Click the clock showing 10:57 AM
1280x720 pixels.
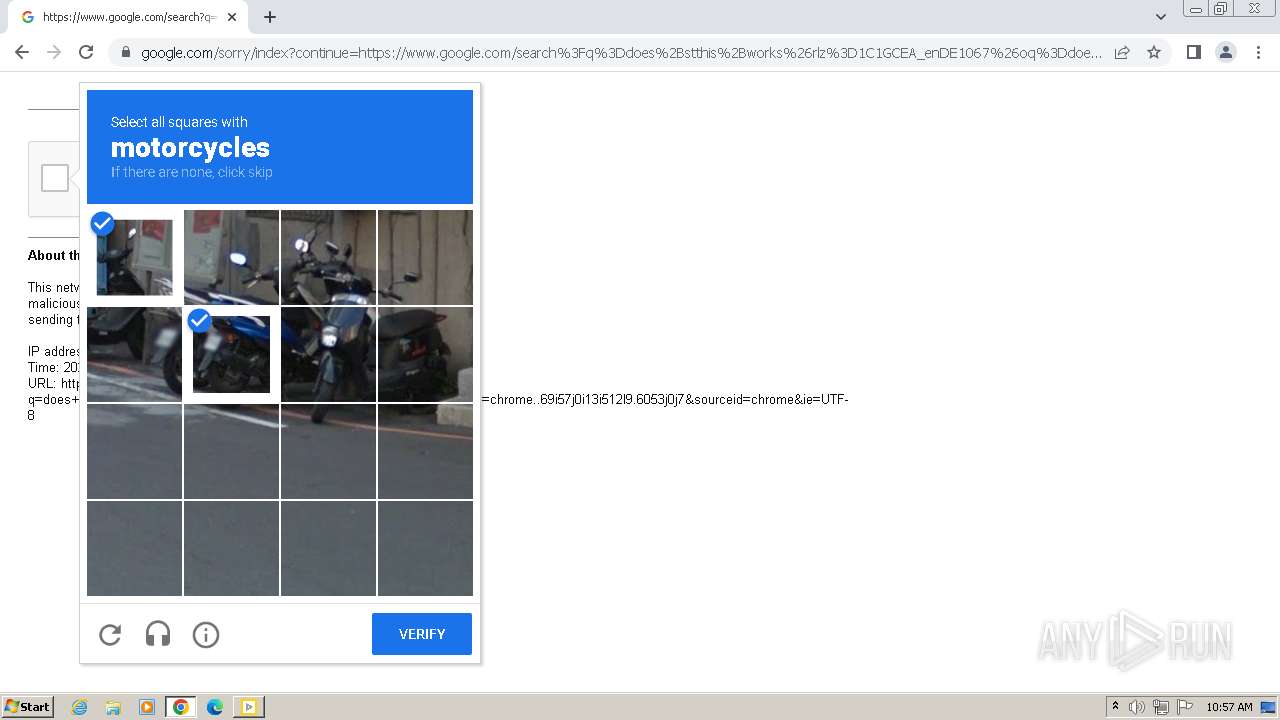point(1229,707)
